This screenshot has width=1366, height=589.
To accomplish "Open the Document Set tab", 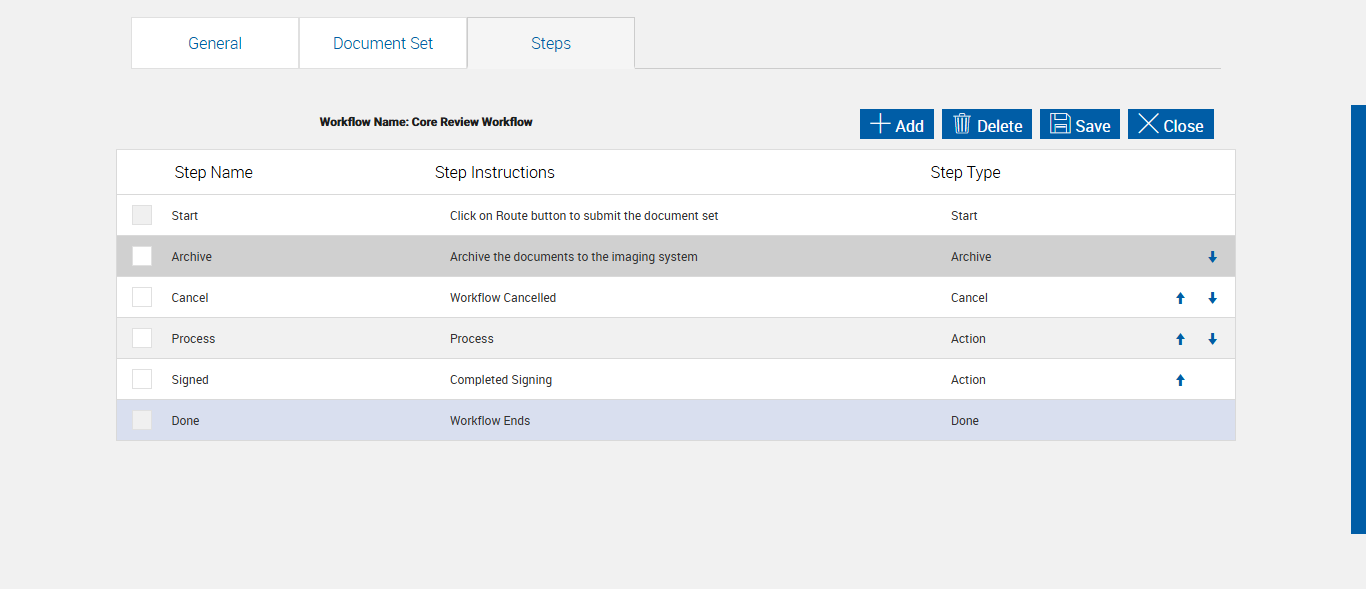I will (x=383, y=43).
